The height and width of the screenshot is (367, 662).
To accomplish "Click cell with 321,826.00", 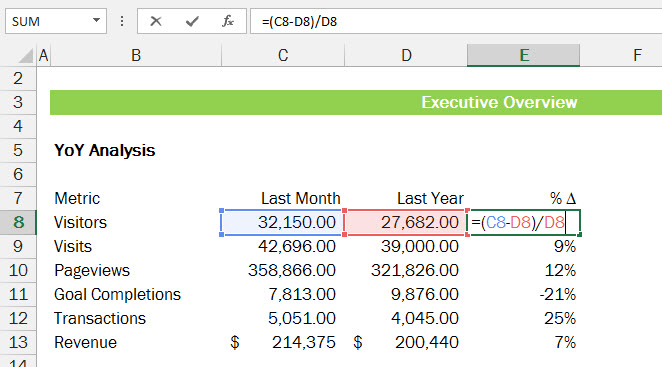I will click(406, 270).
